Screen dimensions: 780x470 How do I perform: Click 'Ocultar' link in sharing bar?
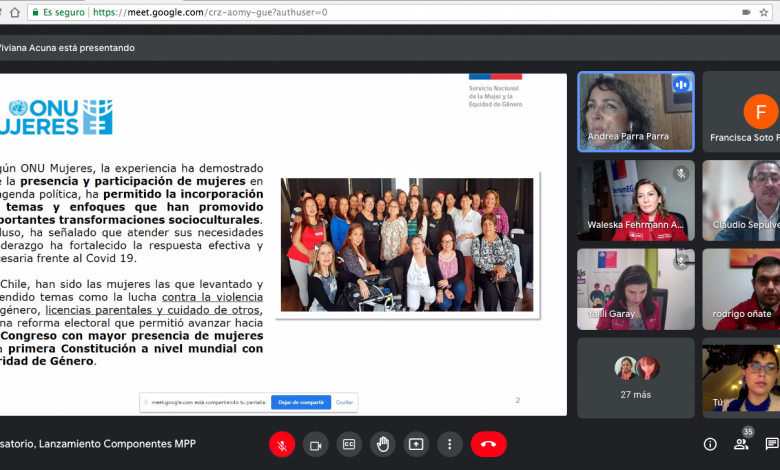(x=344, y=402)
